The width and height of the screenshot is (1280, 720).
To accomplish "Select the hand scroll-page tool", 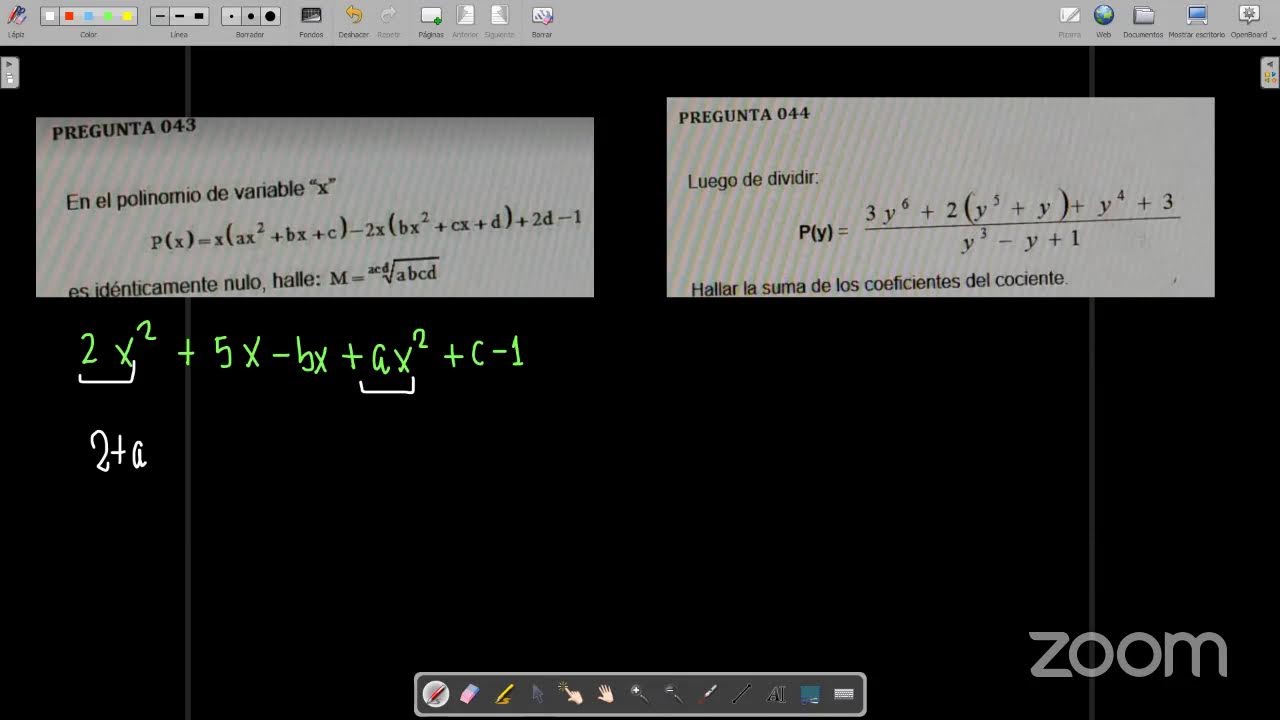I will [606, 694].
